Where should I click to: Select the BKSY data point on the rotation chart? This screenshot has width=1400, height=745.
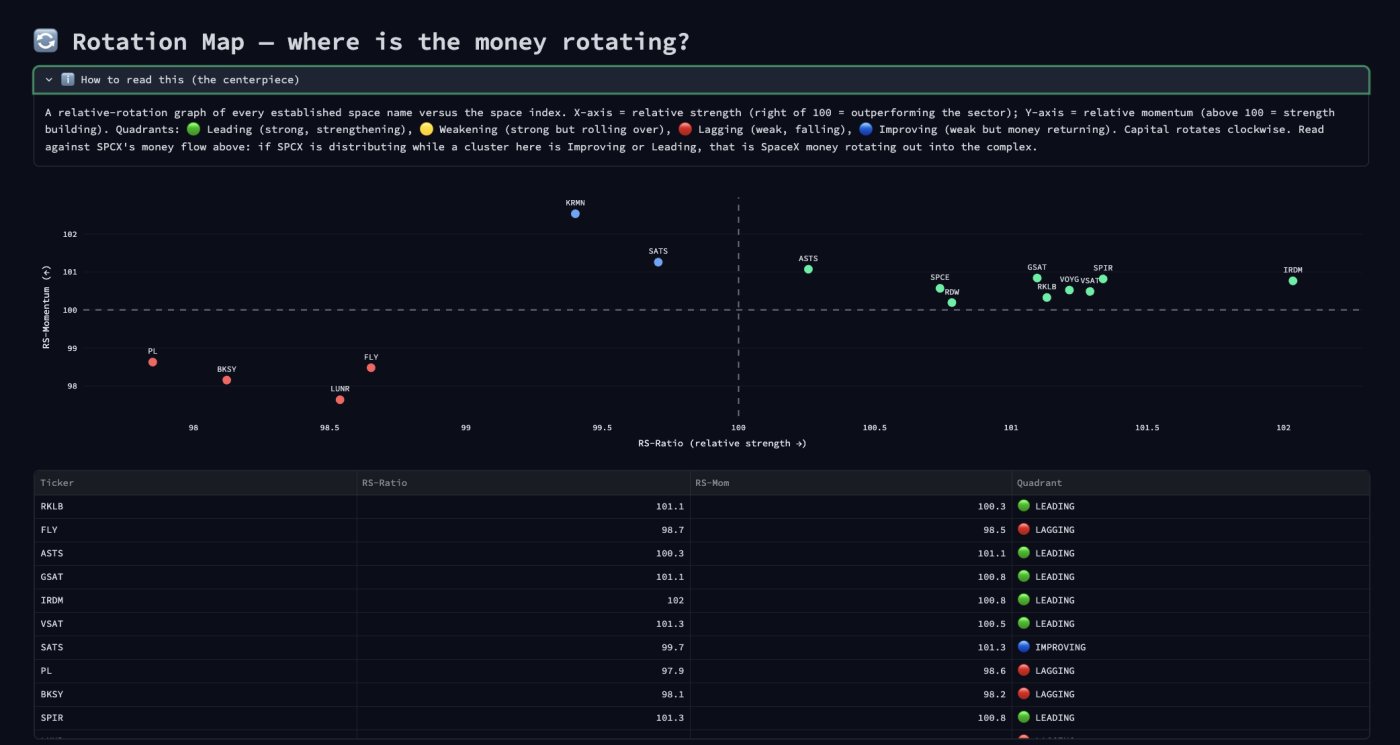tap(227, 380)
